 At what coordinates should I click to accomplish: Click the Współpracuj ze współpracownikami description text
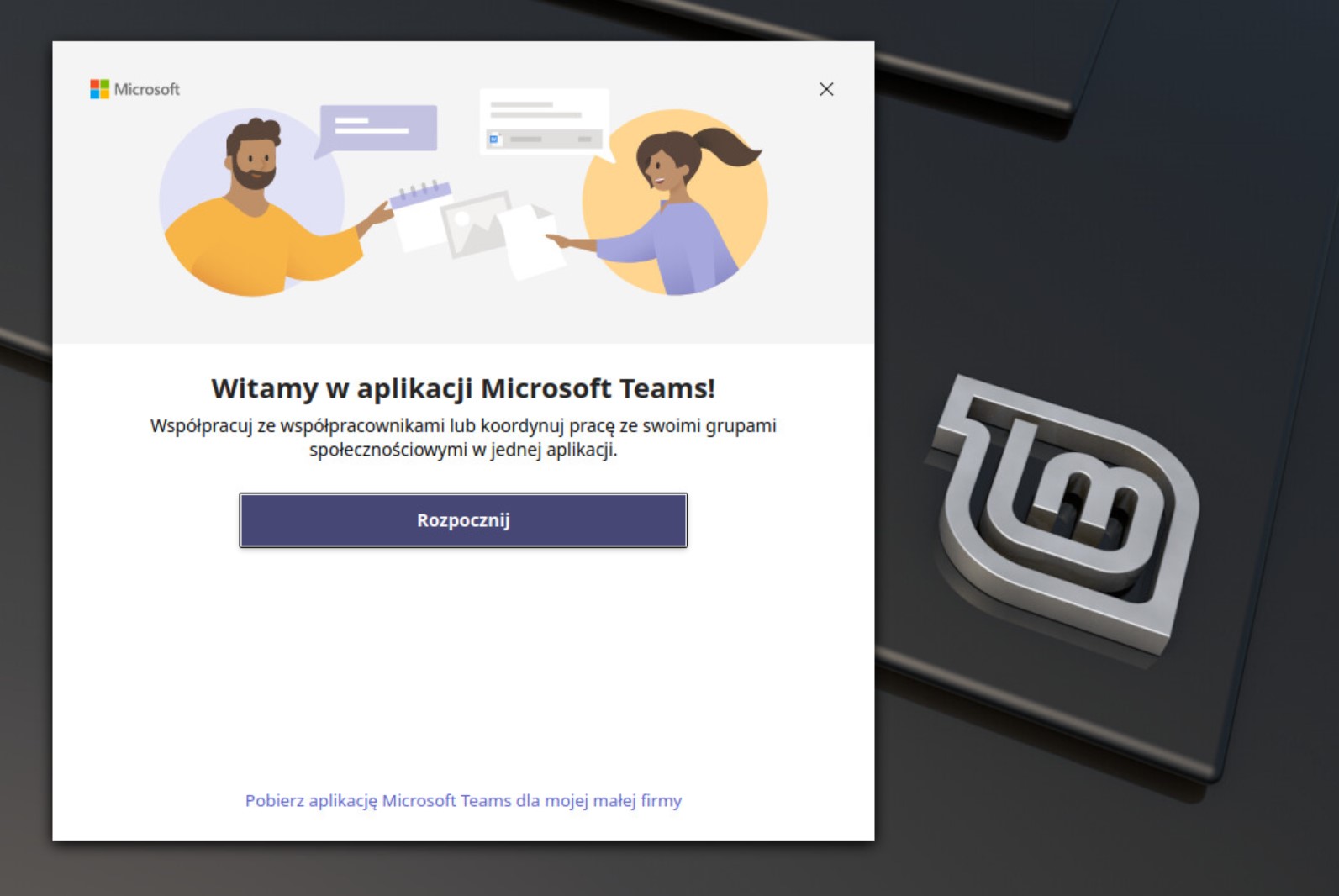tap(463, 437)
